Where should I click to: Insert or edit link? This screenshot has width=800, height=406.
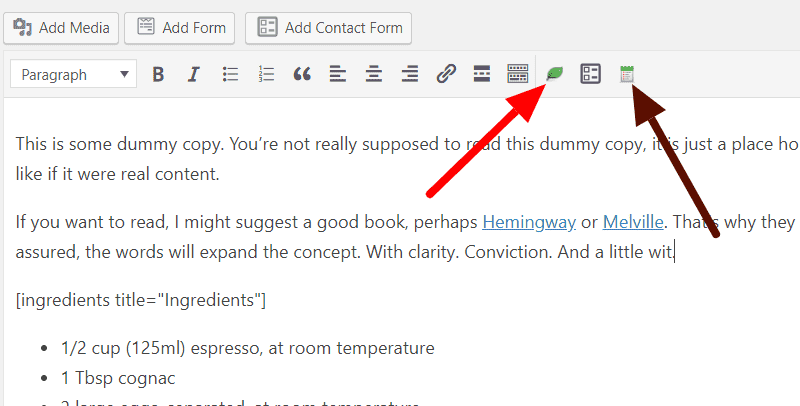[446, 74]
